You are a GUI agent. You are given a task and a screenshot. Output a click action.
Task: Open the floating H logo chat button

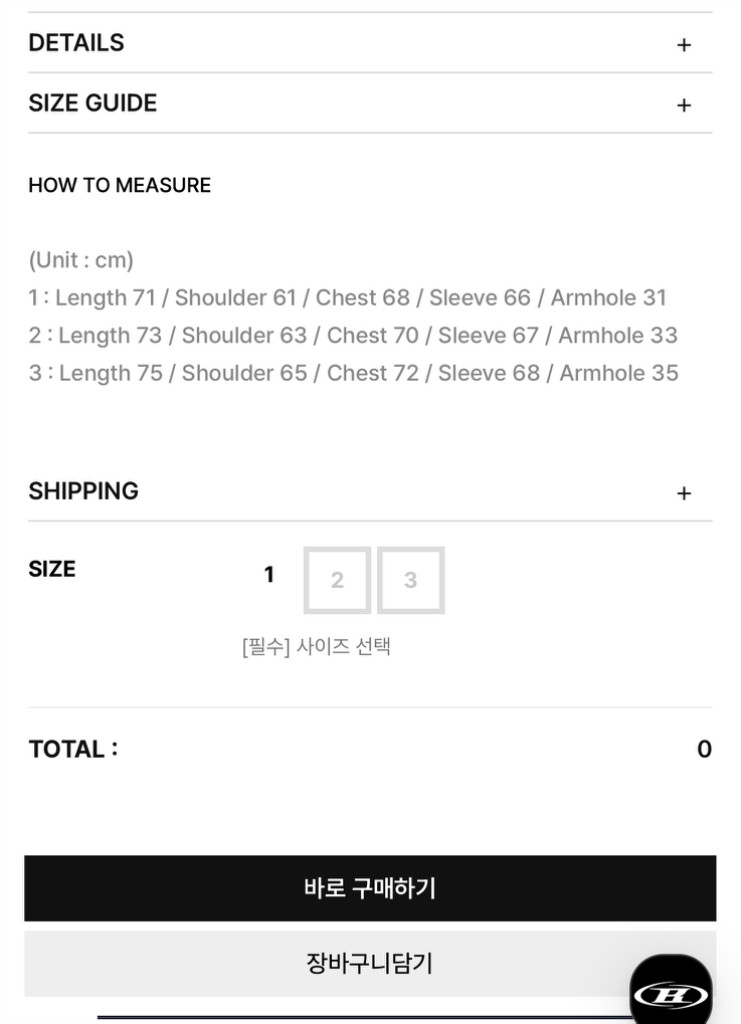tap(671, 992)
